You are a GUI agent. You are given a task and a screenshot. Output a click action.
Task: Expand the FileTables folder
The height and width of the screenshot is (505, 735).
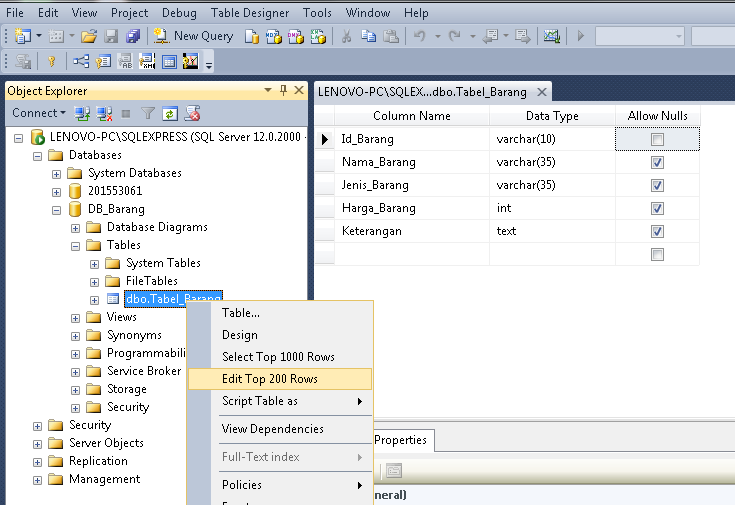94,282
